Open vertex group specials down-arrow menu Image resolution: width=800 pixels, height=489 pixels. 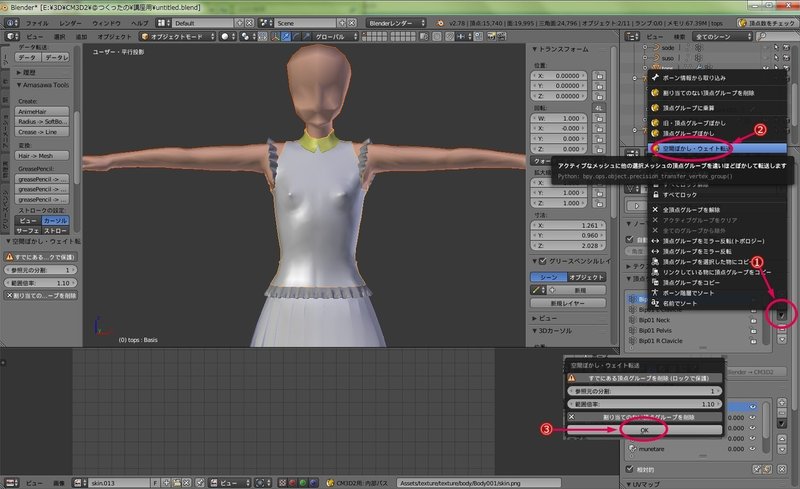[781, 316]
